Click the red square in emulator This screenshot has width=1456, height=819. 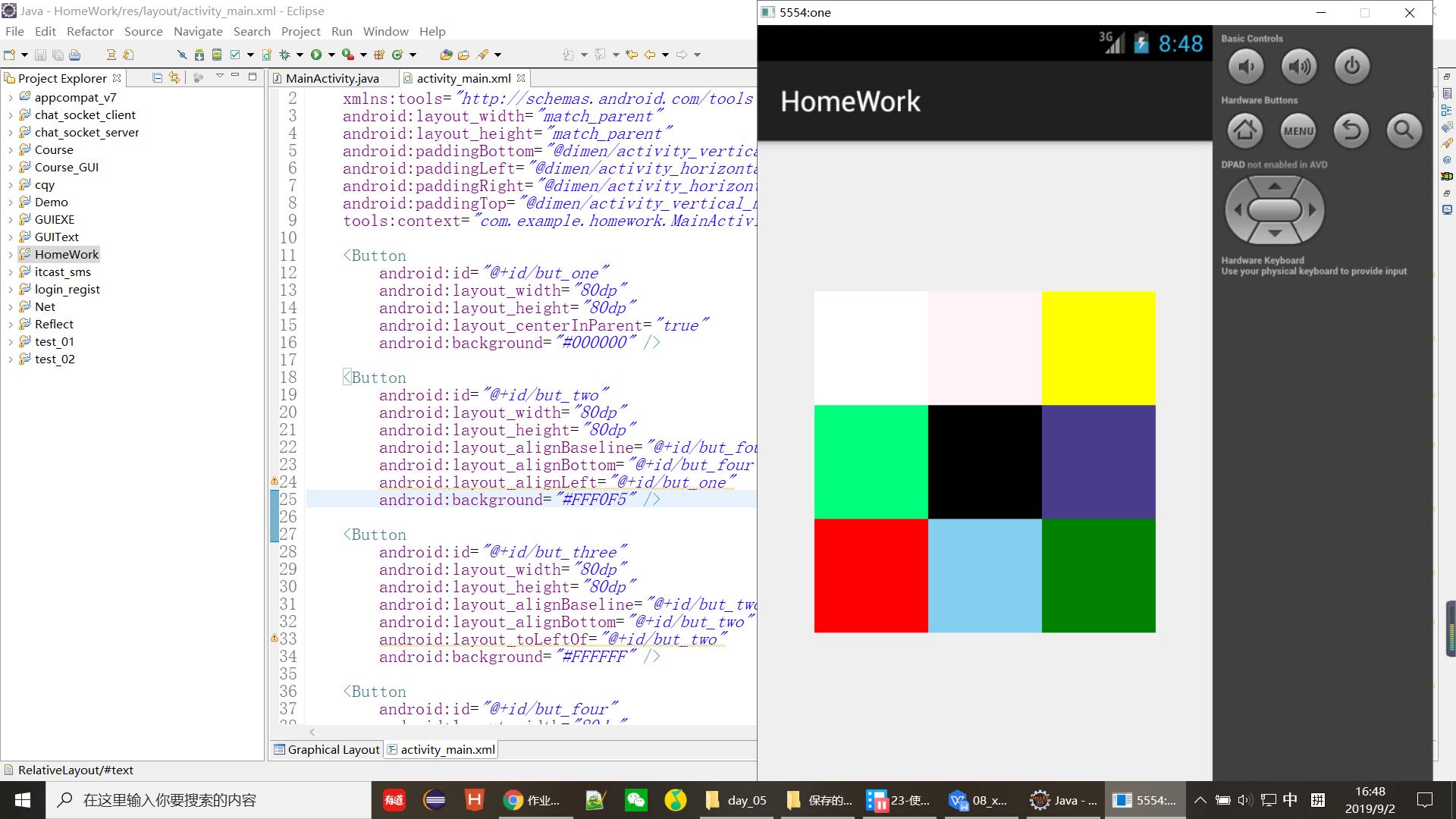[x=871, y=576]
